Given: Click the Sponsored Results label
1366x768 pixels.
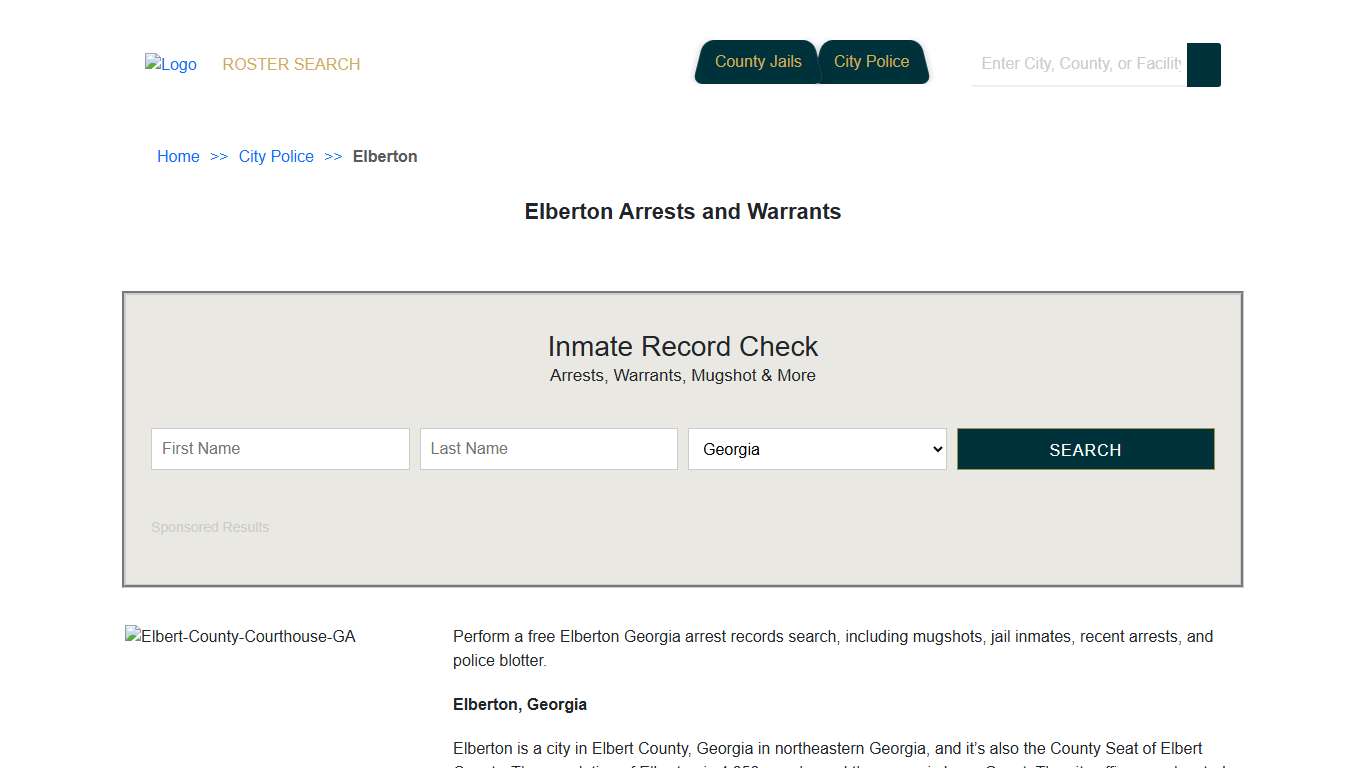Looking at the screenshot, I should [210, 527].
